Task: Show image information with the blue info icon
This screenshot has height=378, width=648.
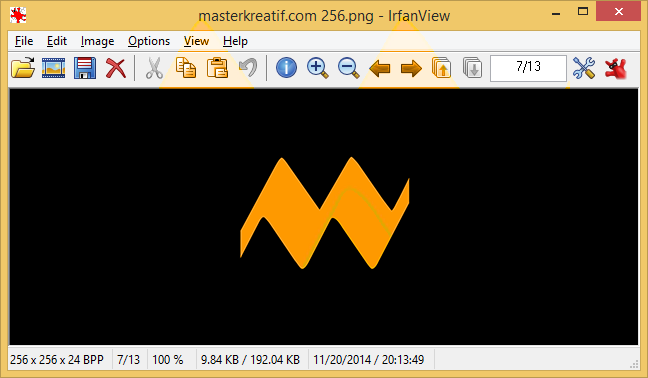Action: pyautogui.click(x=286, y=68)
